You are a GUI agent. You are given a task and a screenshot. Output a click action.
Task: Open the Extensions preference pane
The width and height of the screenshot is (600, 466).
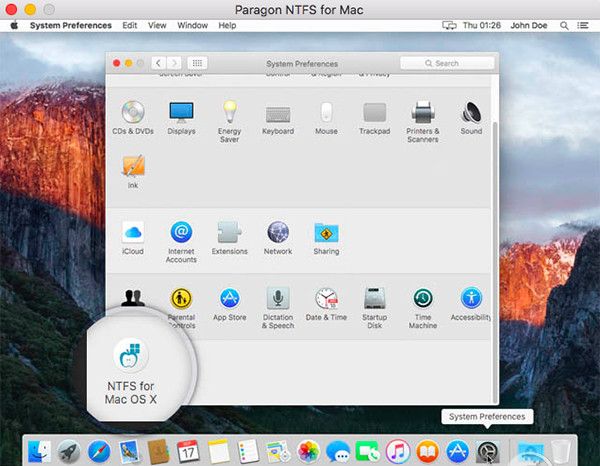(x=230, y=238)
